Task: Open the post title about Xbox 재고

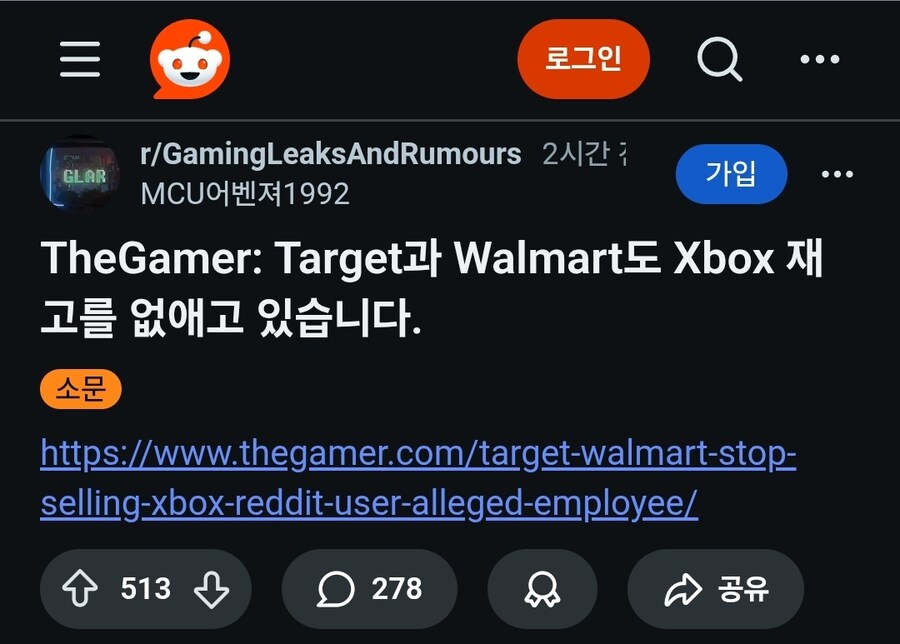Action: click(x=432, y=287)
